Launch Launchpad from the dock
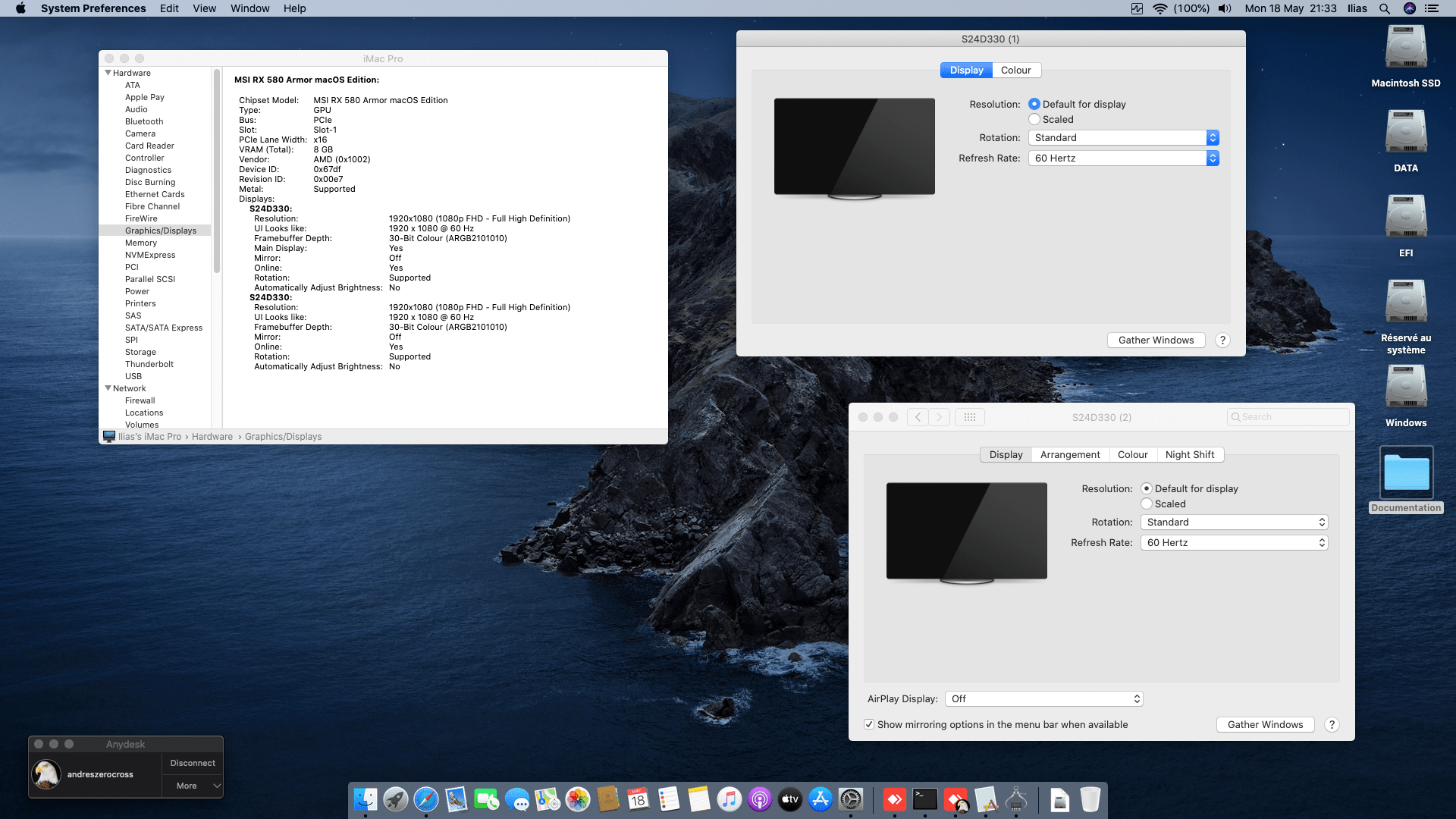 click(396, 799)
